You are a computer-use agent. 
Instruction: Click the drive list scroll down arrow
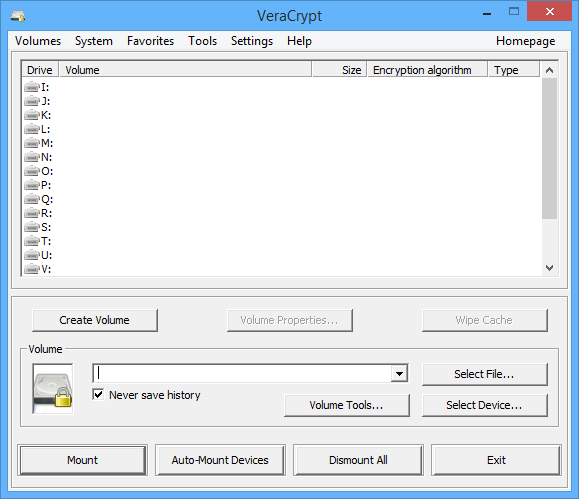[549, 268]
